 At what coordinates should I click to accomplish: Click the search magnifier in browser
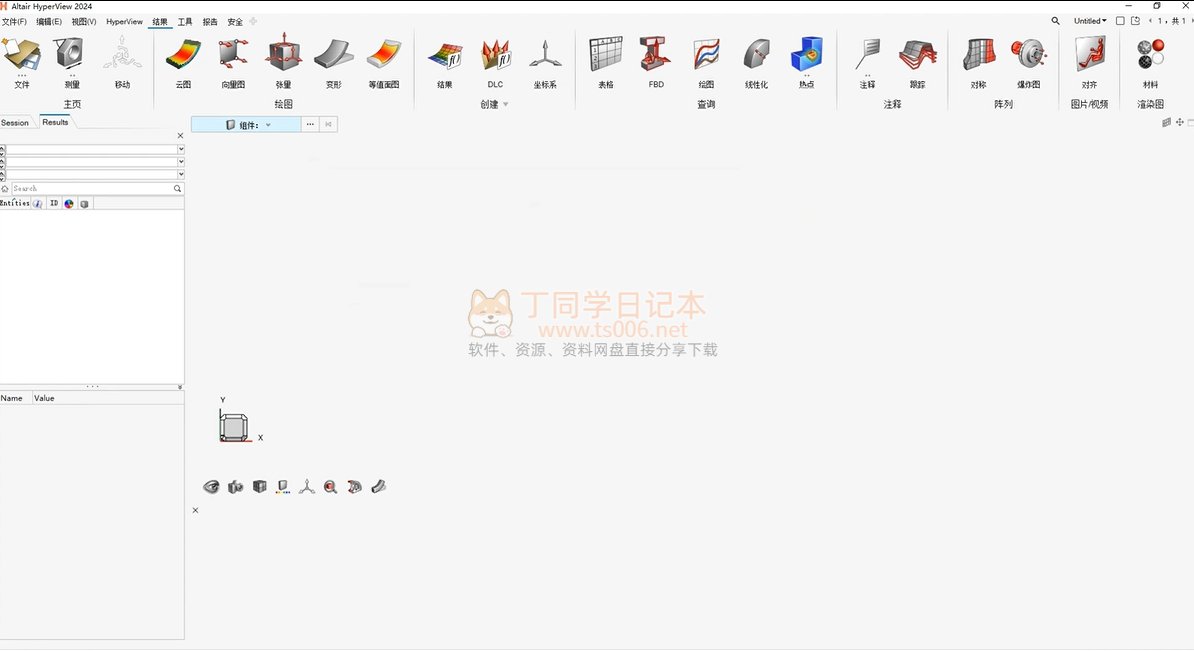[177, 188]
